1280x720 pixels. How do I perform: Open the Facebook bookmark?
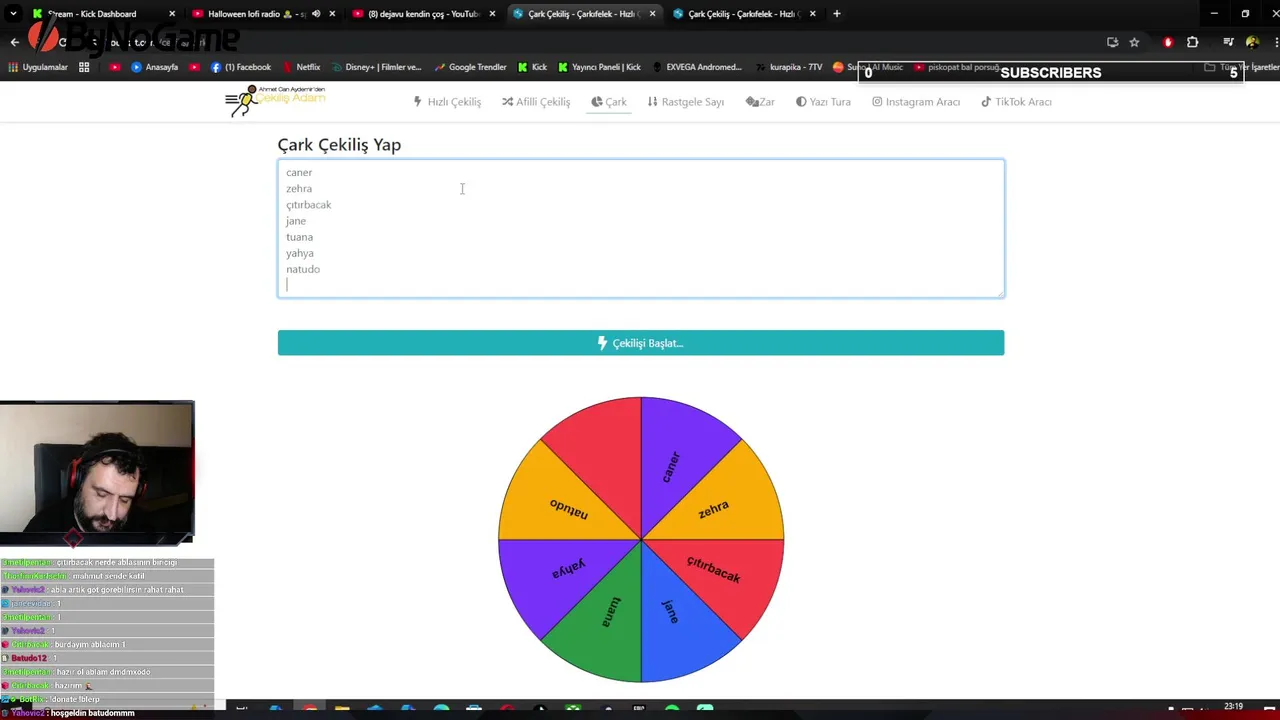pos(241,67)
